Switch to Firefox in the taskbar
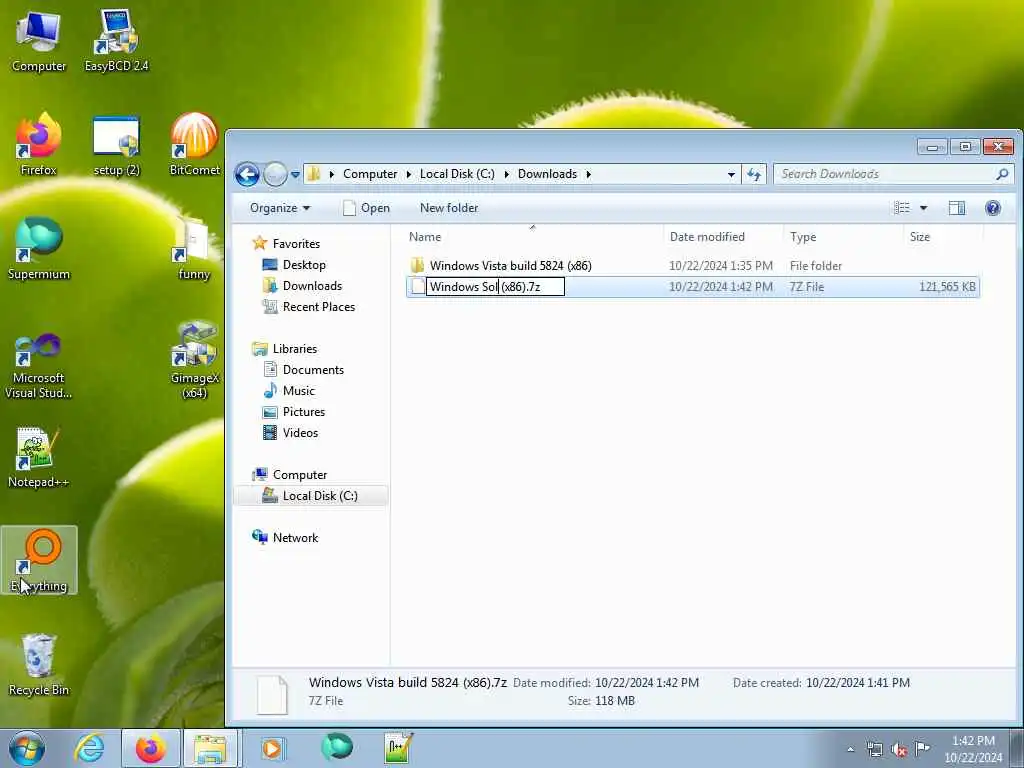Viewport: 1024px width, 768px height. 150,748
